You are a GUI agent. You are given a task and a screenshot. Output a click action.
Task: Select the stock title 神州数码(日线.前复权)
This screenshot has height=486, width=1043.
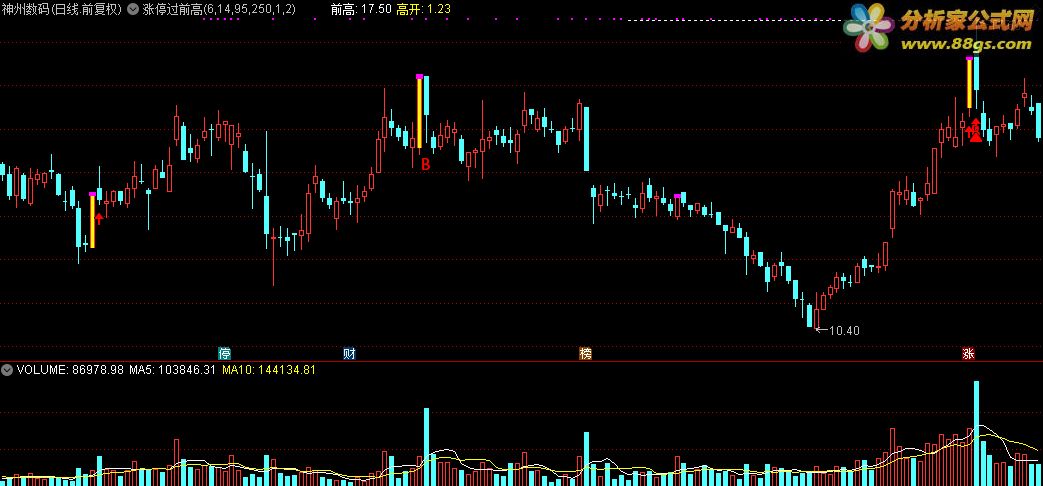[x=63, y=10]
